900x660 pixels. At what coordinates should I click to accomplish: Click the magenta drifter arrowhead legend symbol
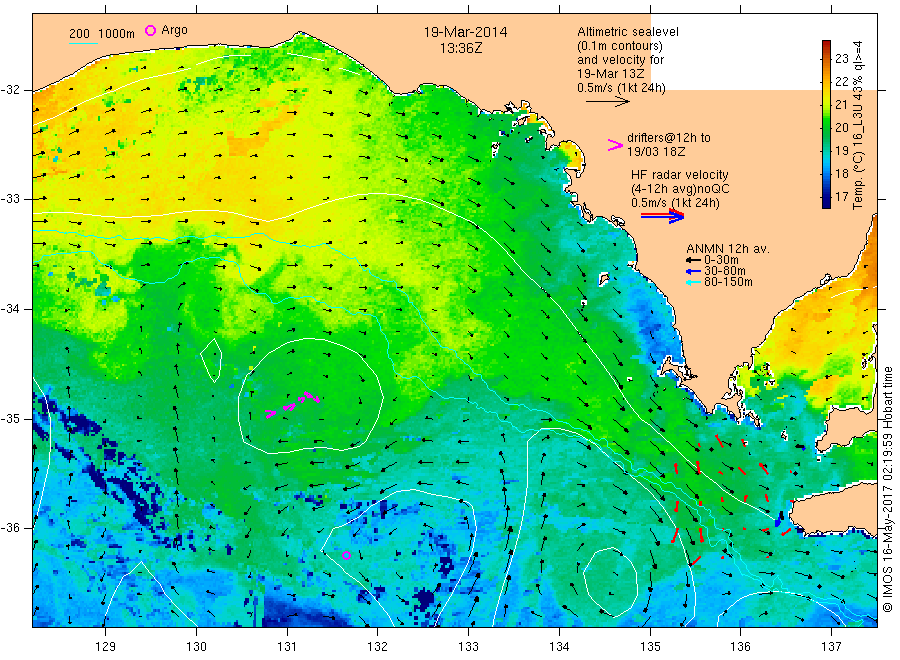pos(615,145)
